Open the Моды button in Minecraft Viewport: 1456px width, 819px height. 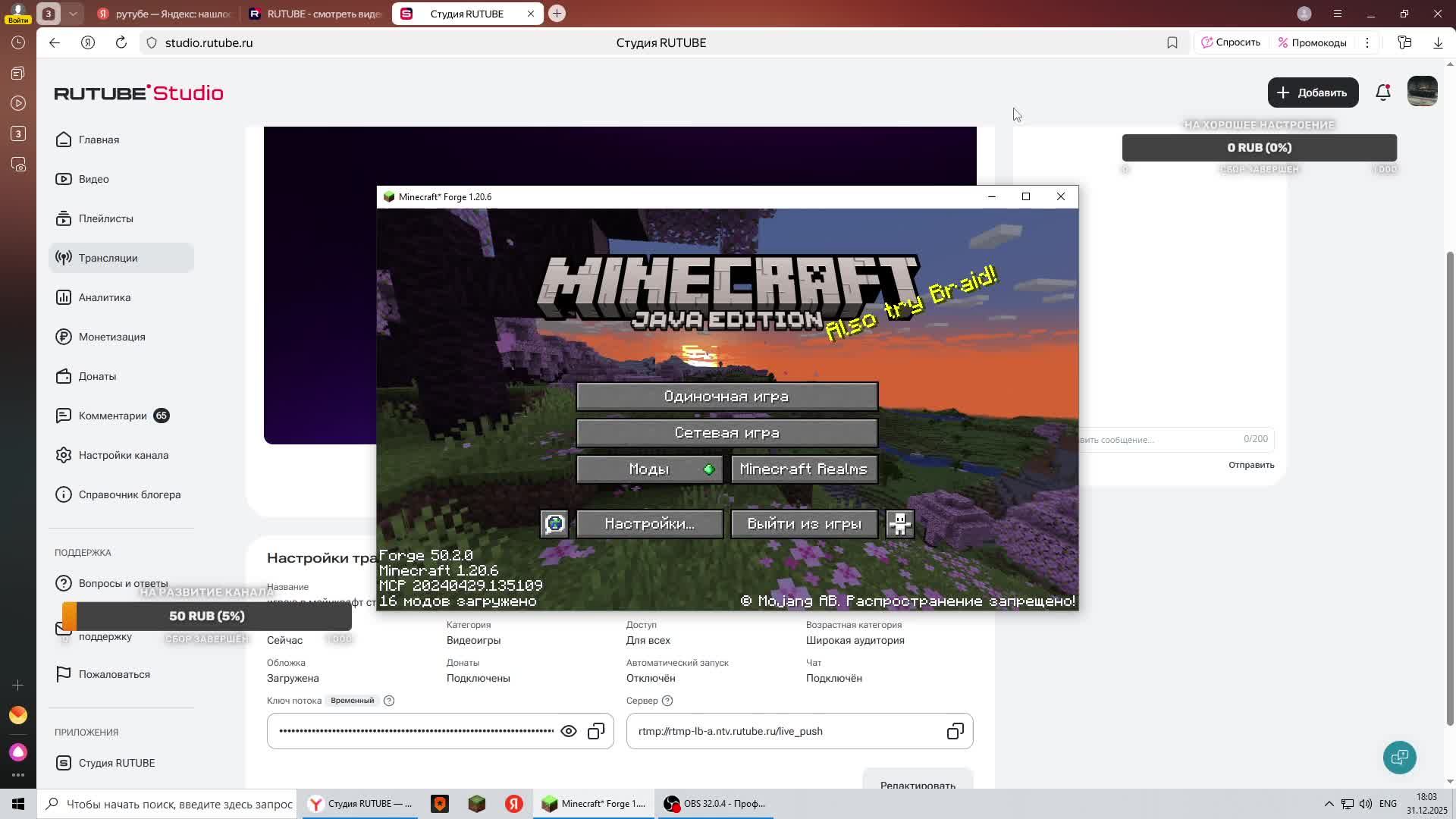click(649, 469)
